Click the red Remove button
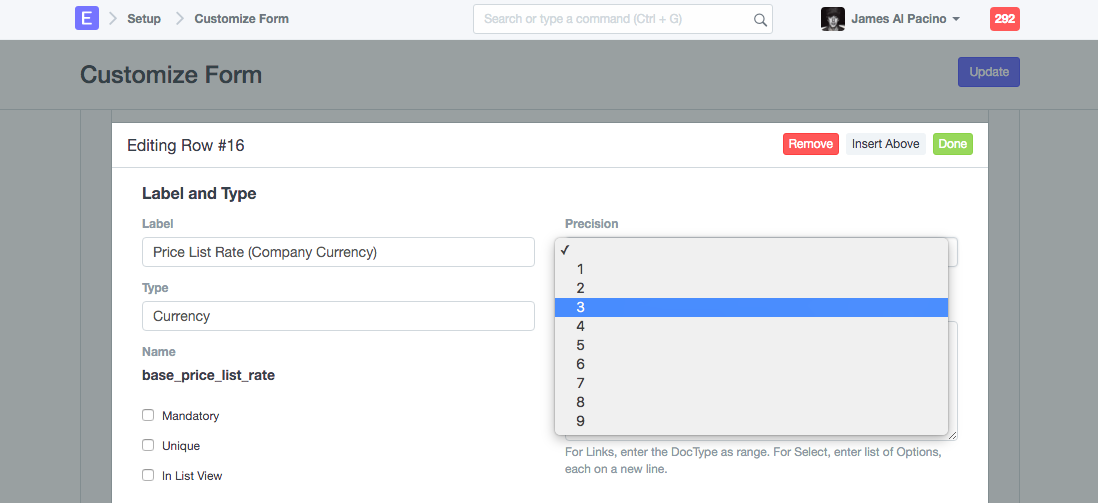 coord(810,144)
